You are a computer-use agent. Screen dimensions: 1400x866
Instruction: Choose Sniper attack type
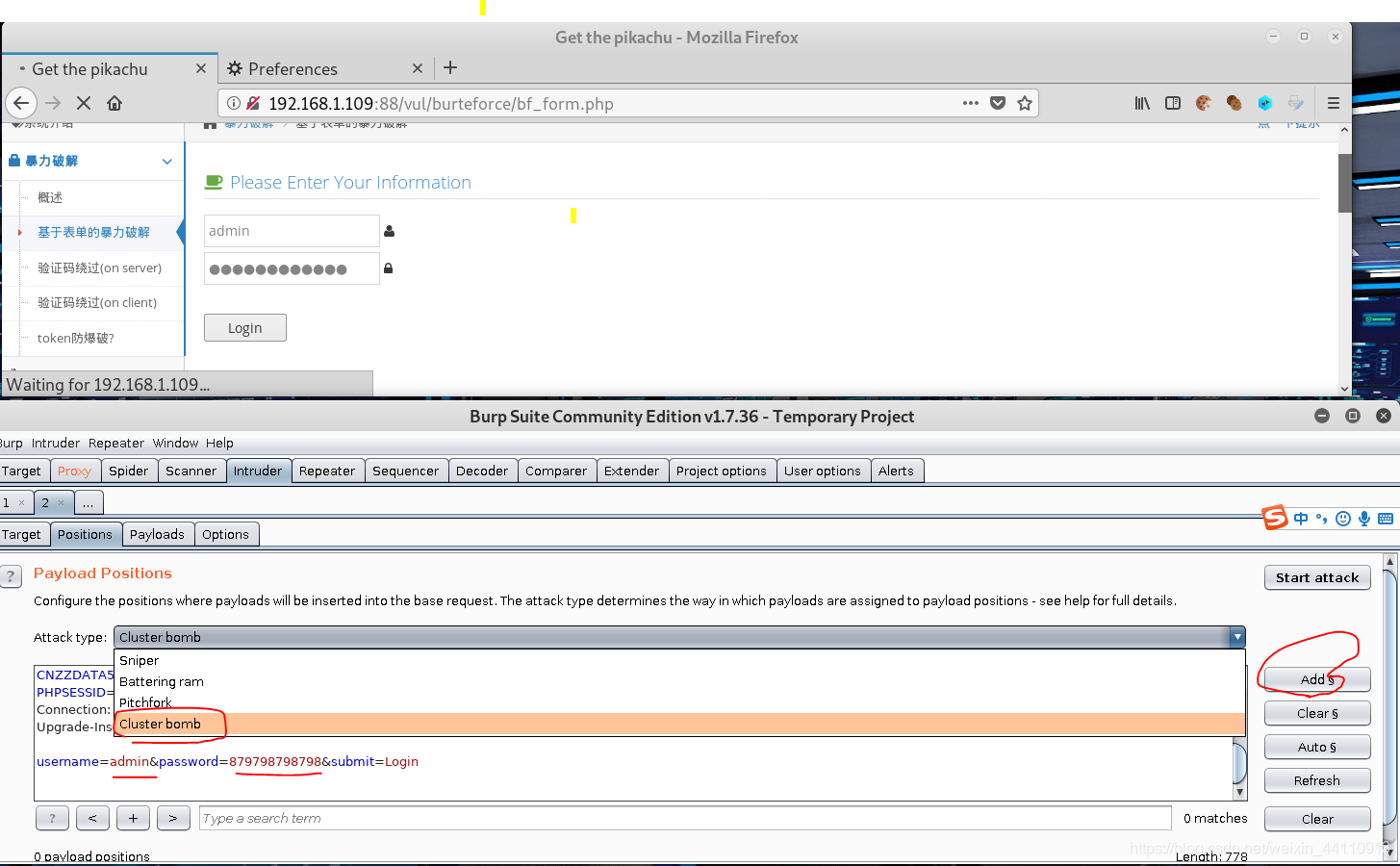[678, 660]
